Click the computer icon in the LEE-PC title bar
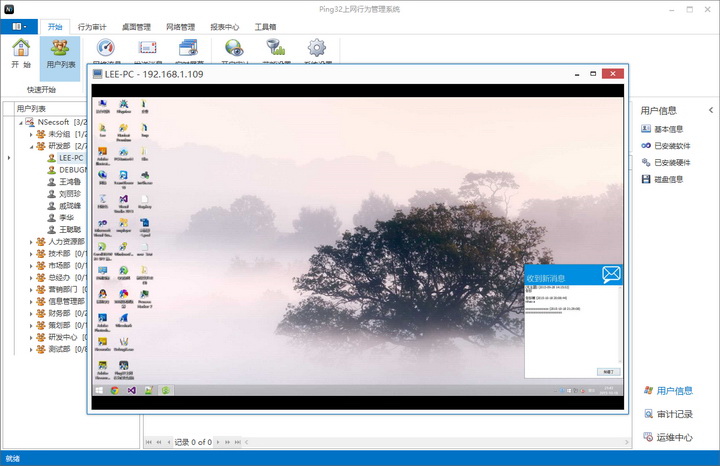 97,74
